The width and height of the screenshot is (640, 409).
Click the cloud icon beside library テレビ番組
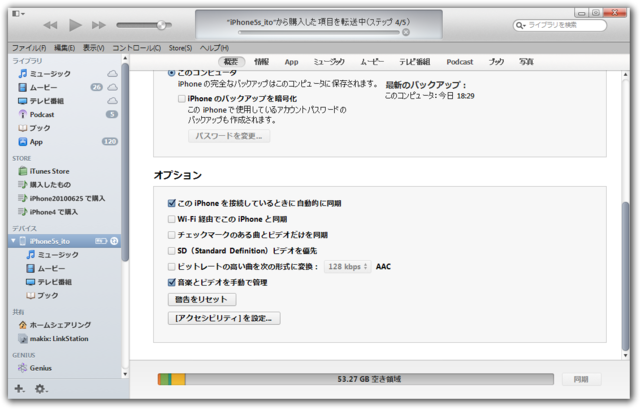click(113, 100)
